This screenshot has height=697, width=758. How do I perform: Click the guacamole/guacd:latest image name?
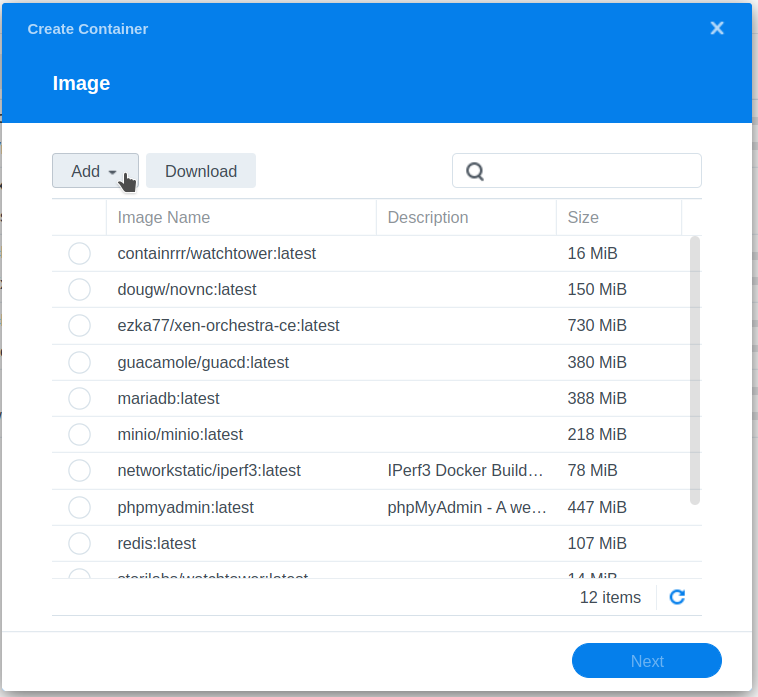click(x=203, y=362)
